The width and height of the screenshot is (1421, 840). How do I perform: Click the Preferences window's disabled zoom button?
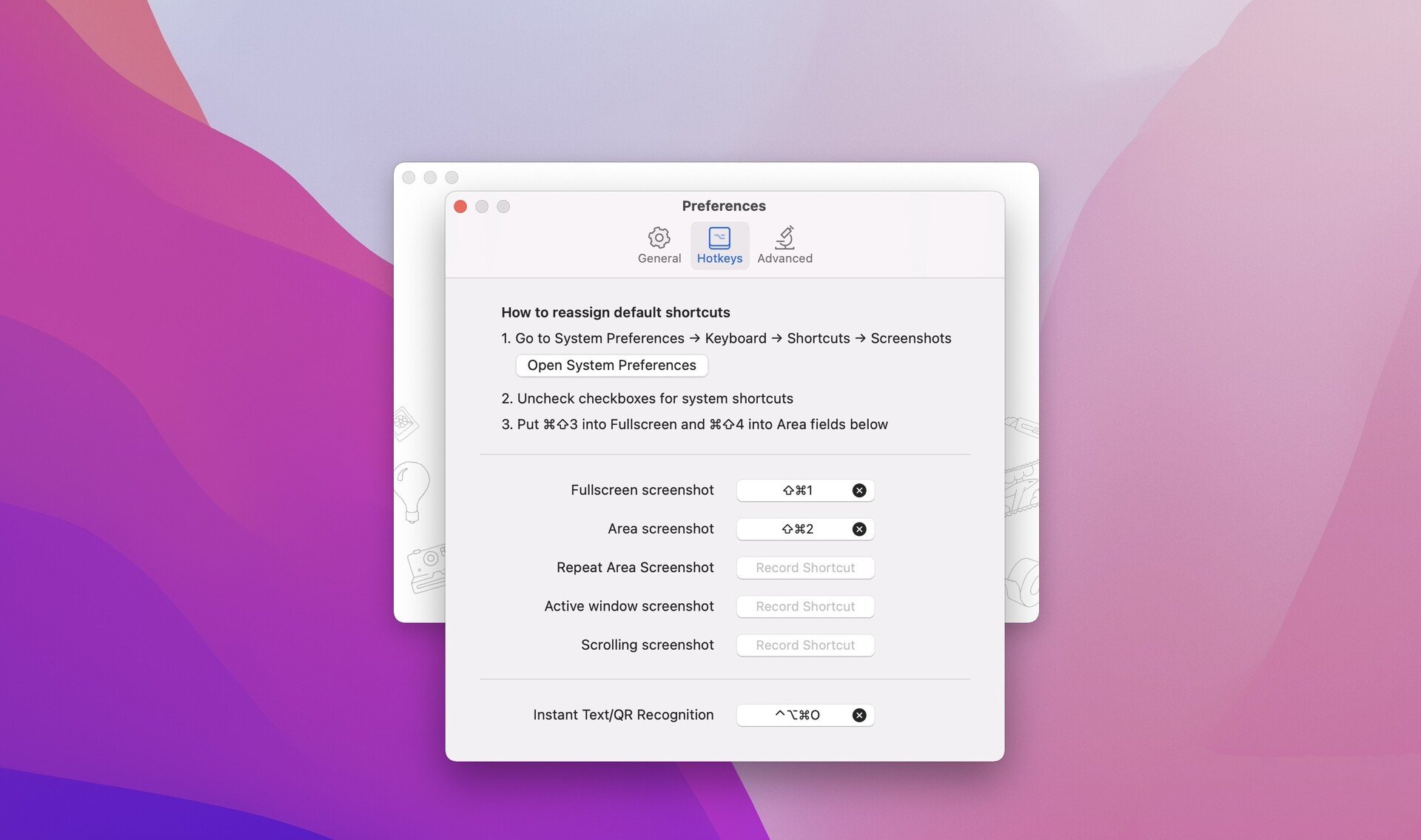[503, 206]
